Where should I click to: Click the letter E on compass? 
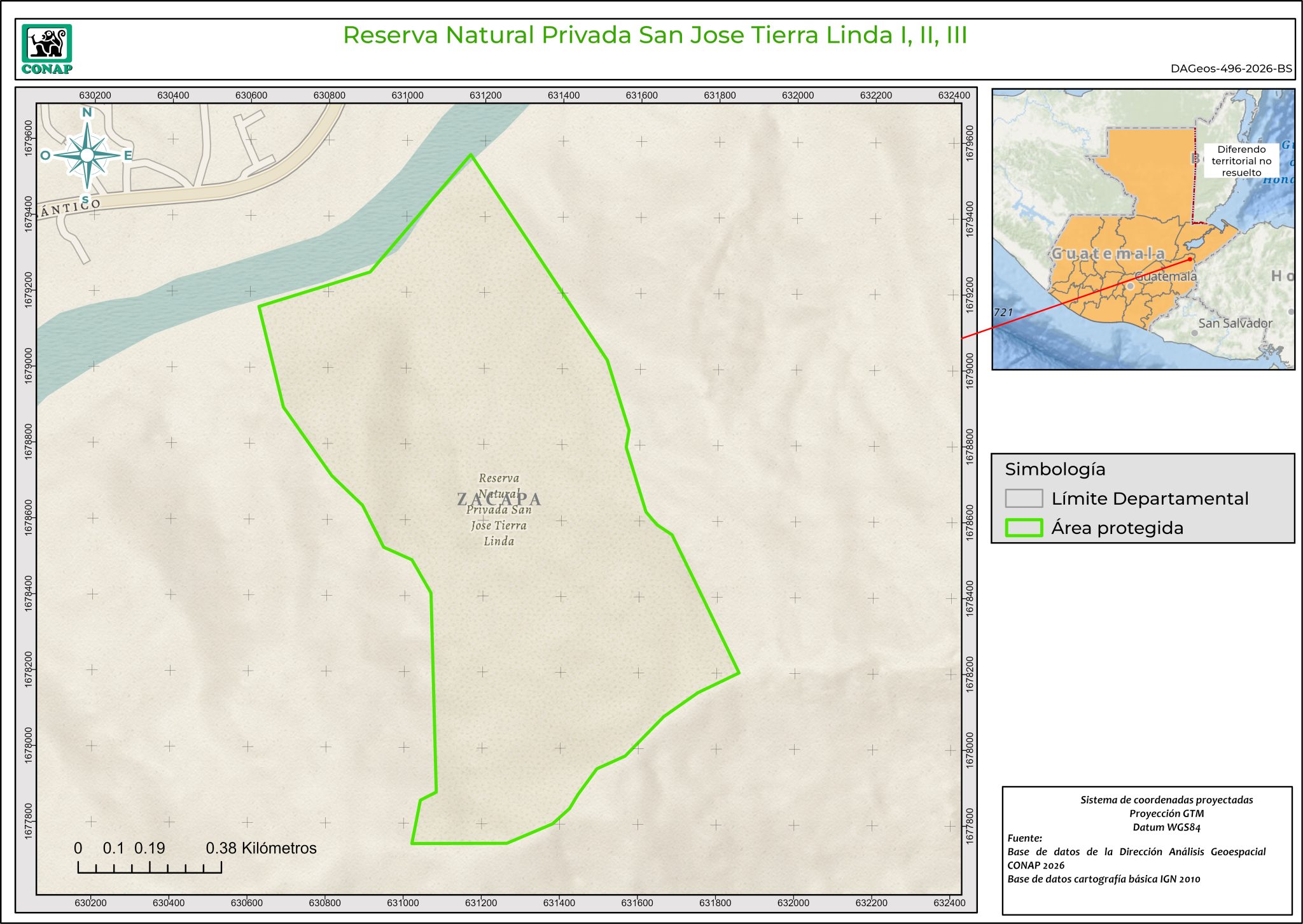tap(128, 155)
